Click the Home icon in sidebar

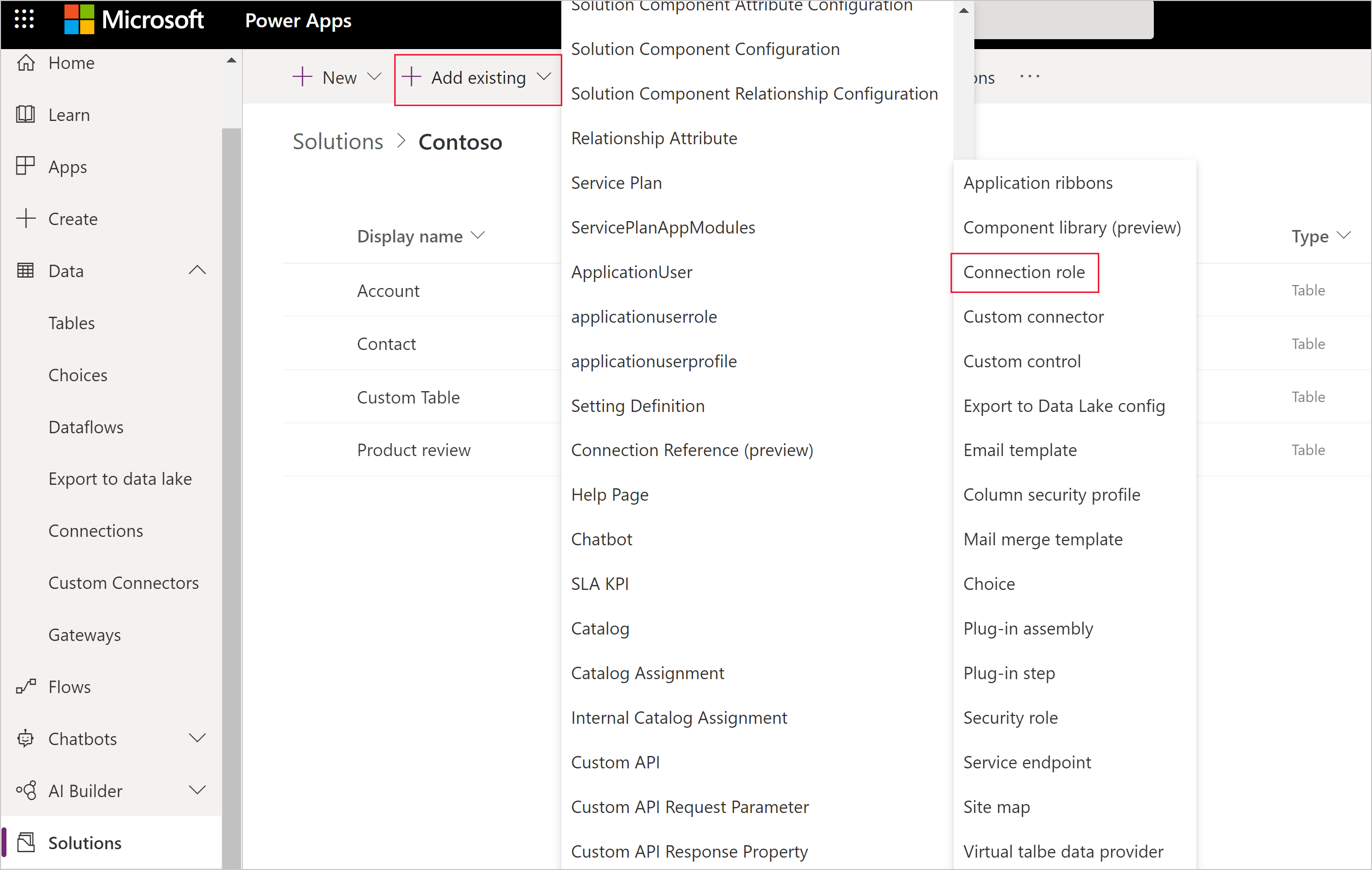27,62
